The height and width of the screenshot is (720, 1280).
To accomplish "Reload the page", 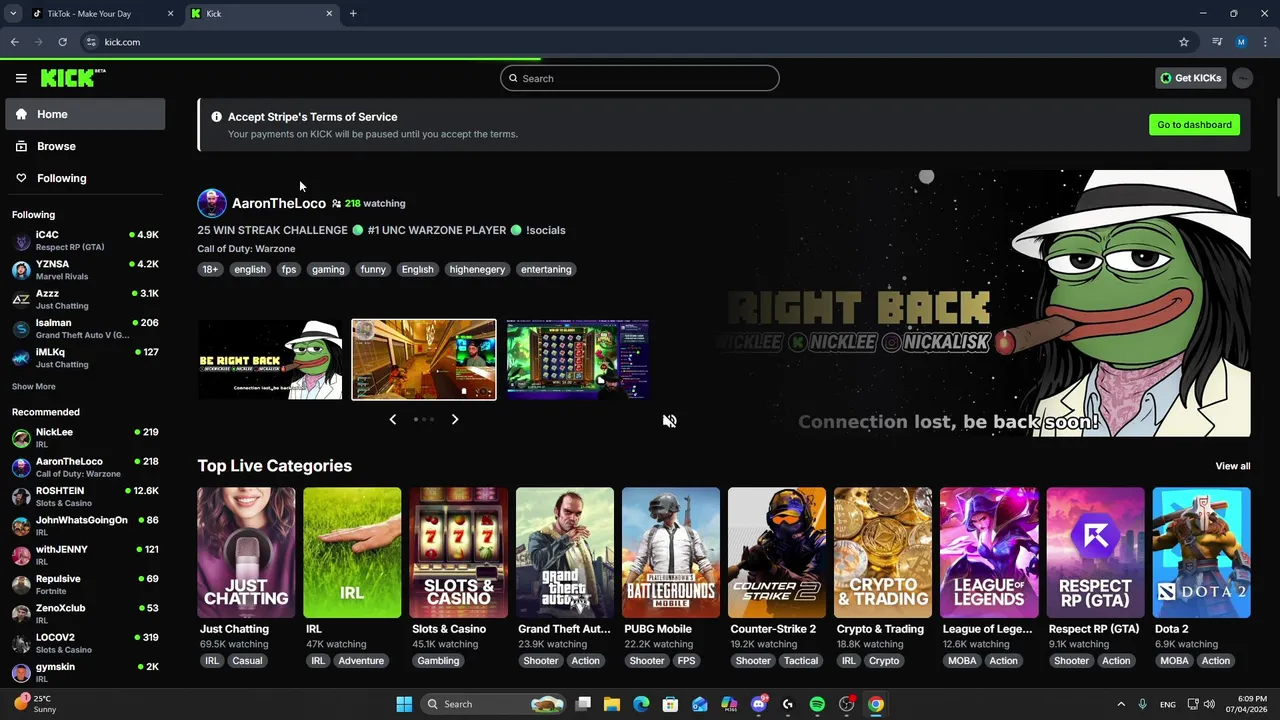I will pyautogui.click(x=62, y=42).
